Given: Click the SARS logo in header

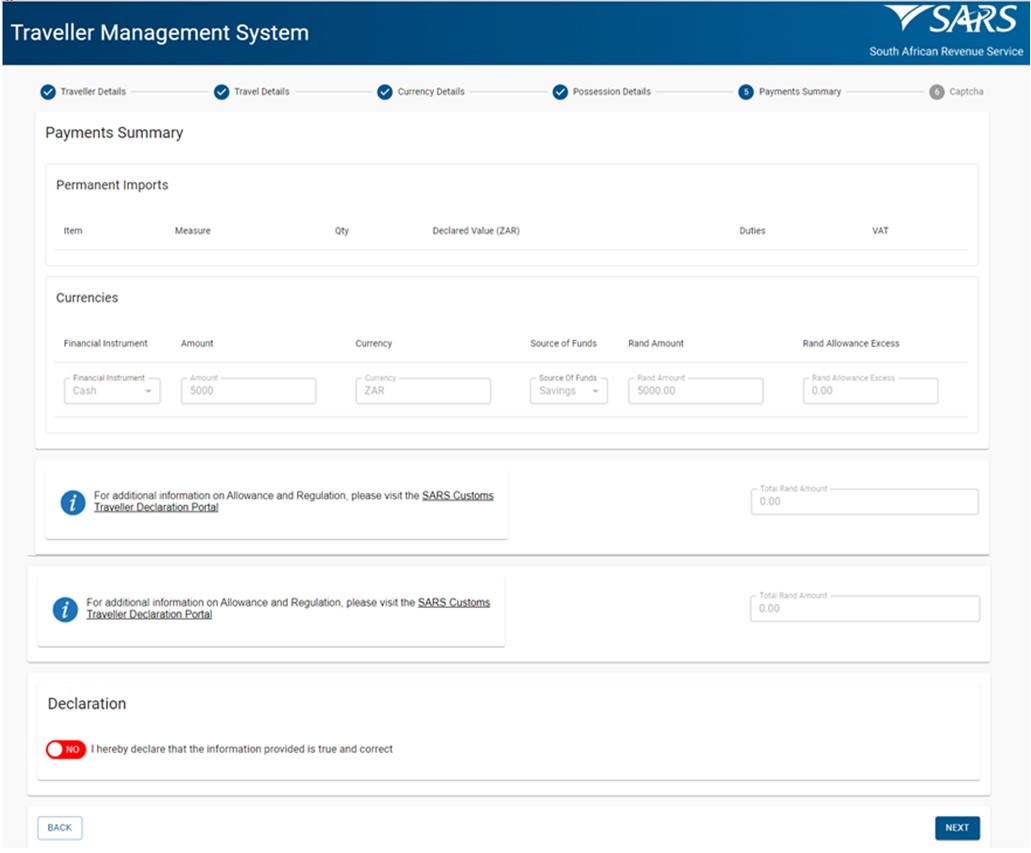Looking at the screenshot, I should [951, 19].
